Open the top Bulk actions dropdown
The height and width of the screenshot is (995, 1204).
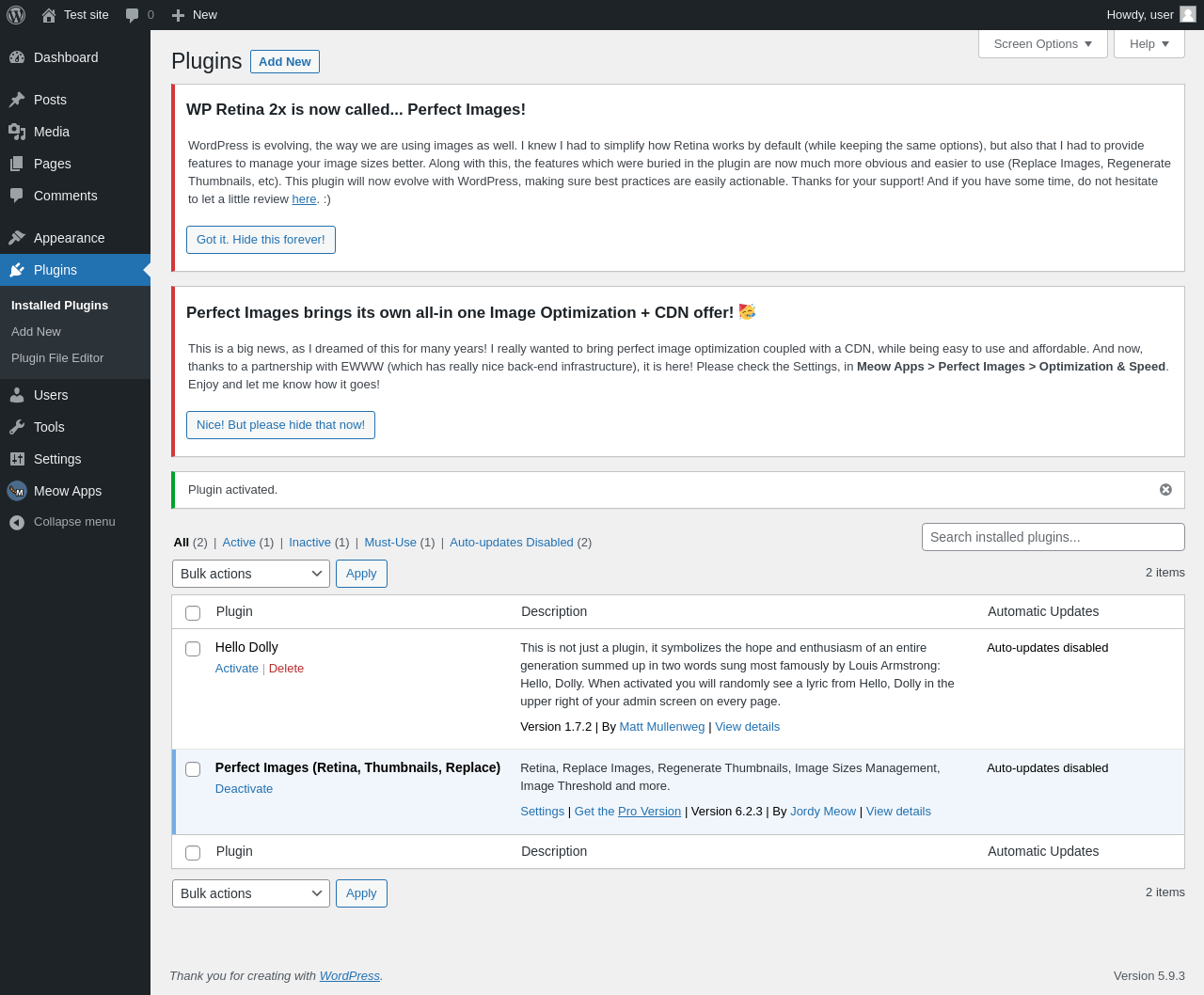point(251,574)
